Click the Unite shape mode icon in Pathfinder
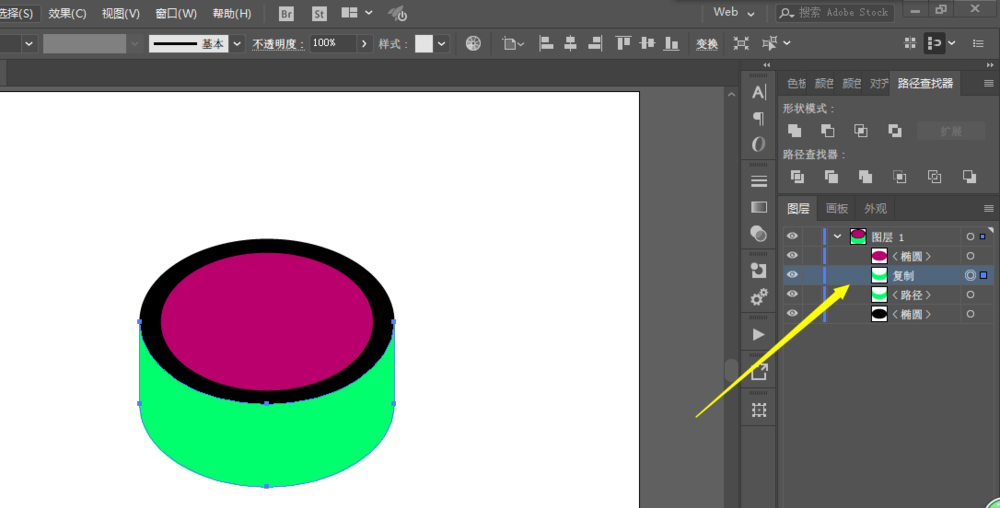Screen dimensions: 1000x508 [795, 131]
